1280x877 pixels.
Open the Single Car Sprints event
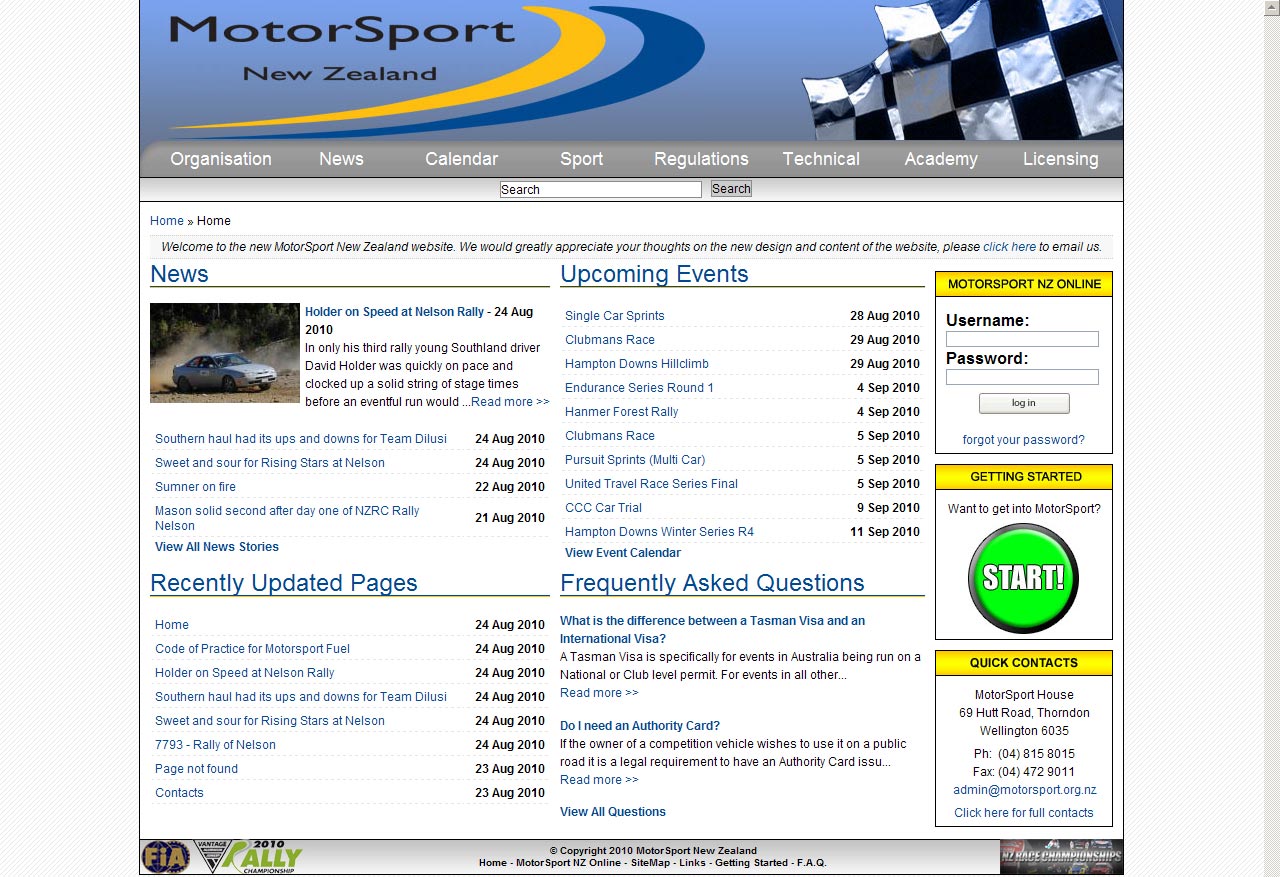click(x=615, y=316)
